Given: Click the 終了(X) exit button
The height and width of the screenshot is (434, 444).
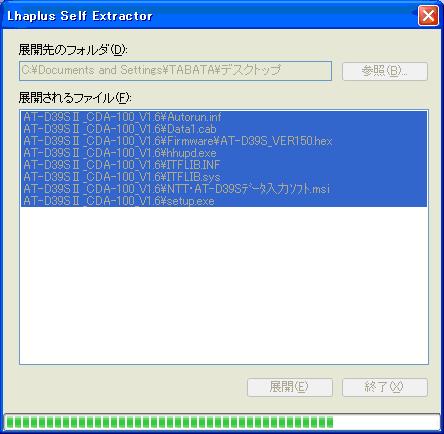Looking at the screenshot, I should coord(385,387).
